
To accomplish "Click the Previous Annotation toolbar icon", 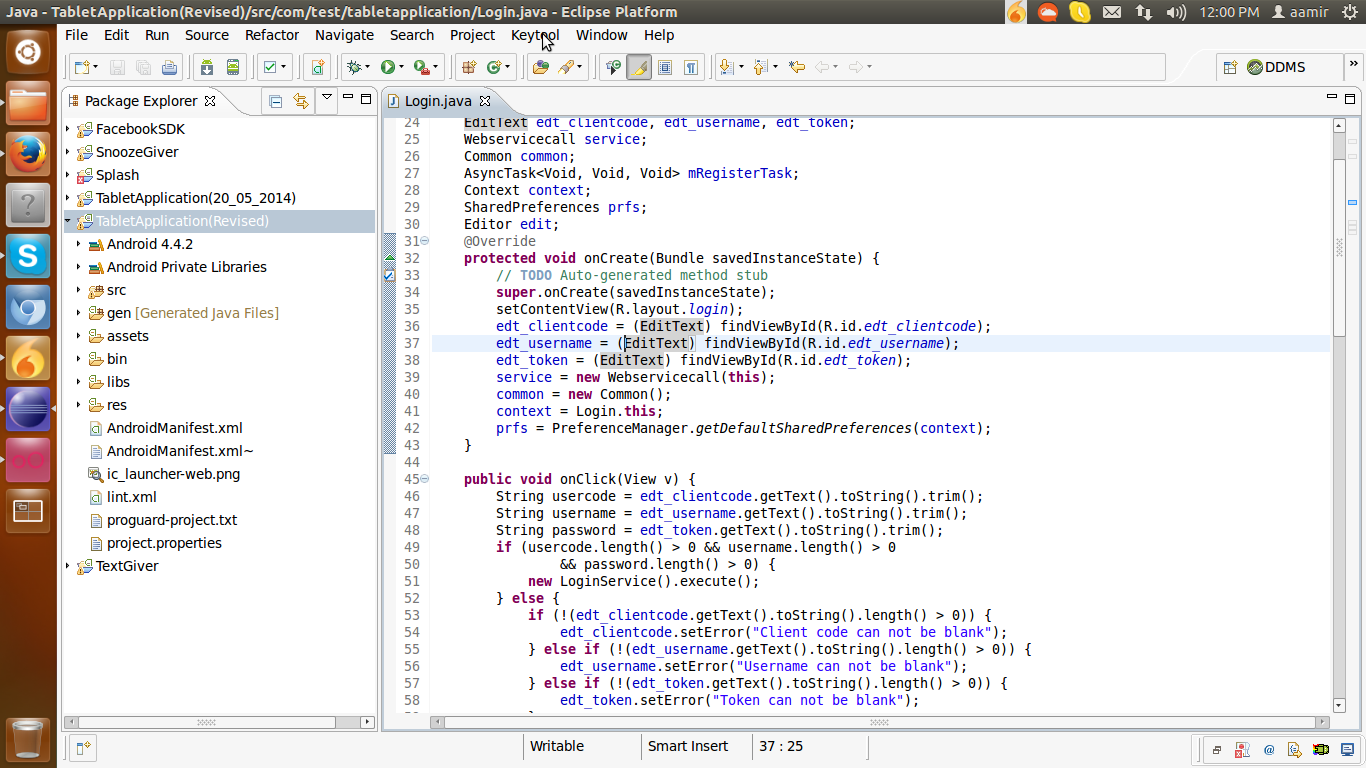I will click(760, 67).
